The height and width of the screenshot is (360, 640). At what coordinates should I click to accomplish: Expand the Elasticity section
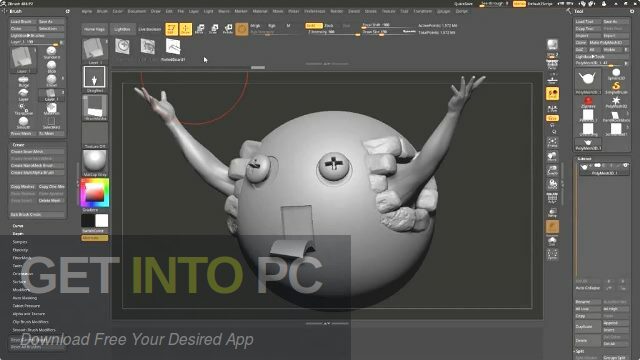click(20, 250)
